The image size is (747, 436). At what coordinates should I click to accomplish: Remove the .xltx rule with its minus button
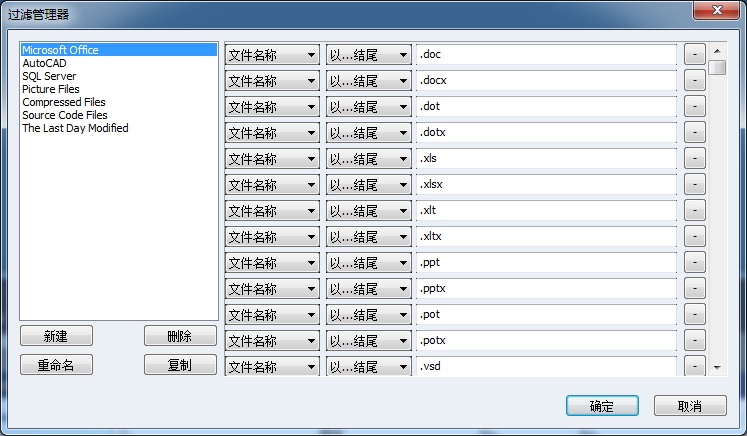pos(695,236)
